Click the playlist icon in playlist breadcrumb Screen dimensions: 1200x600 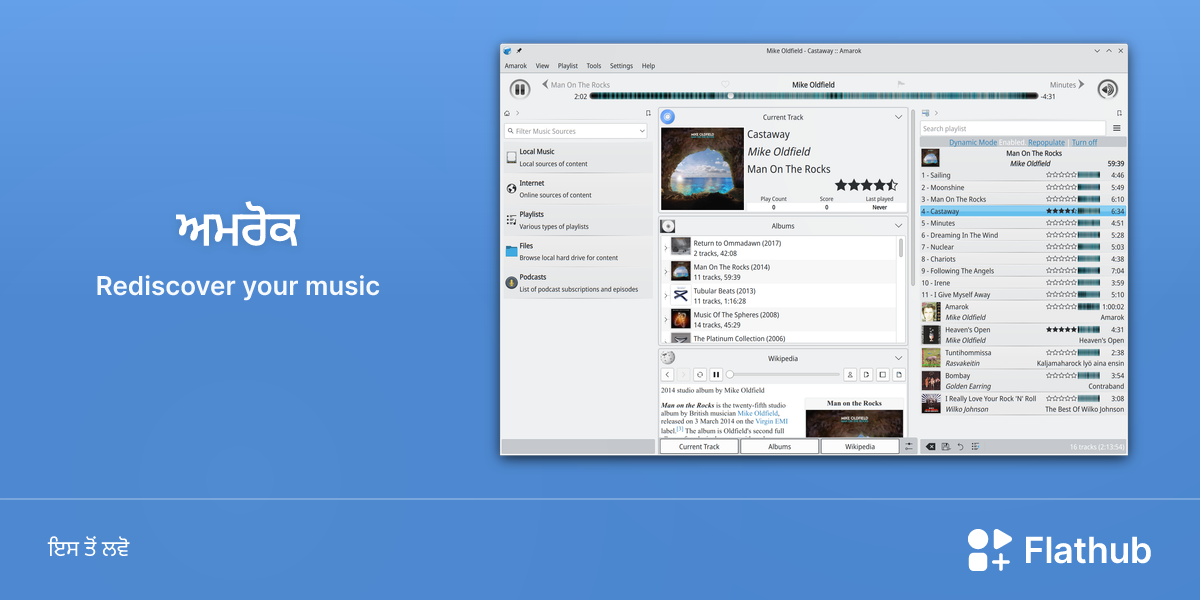(x=926, y=113)
